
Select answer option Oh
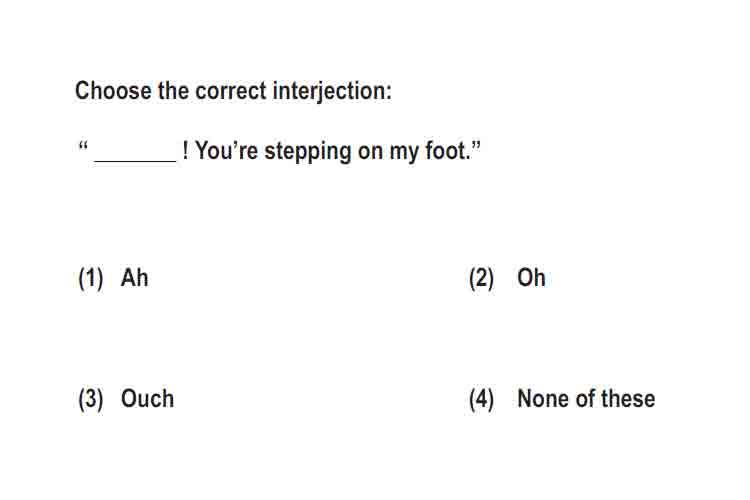pyautogui.click(x=531, y=278)
